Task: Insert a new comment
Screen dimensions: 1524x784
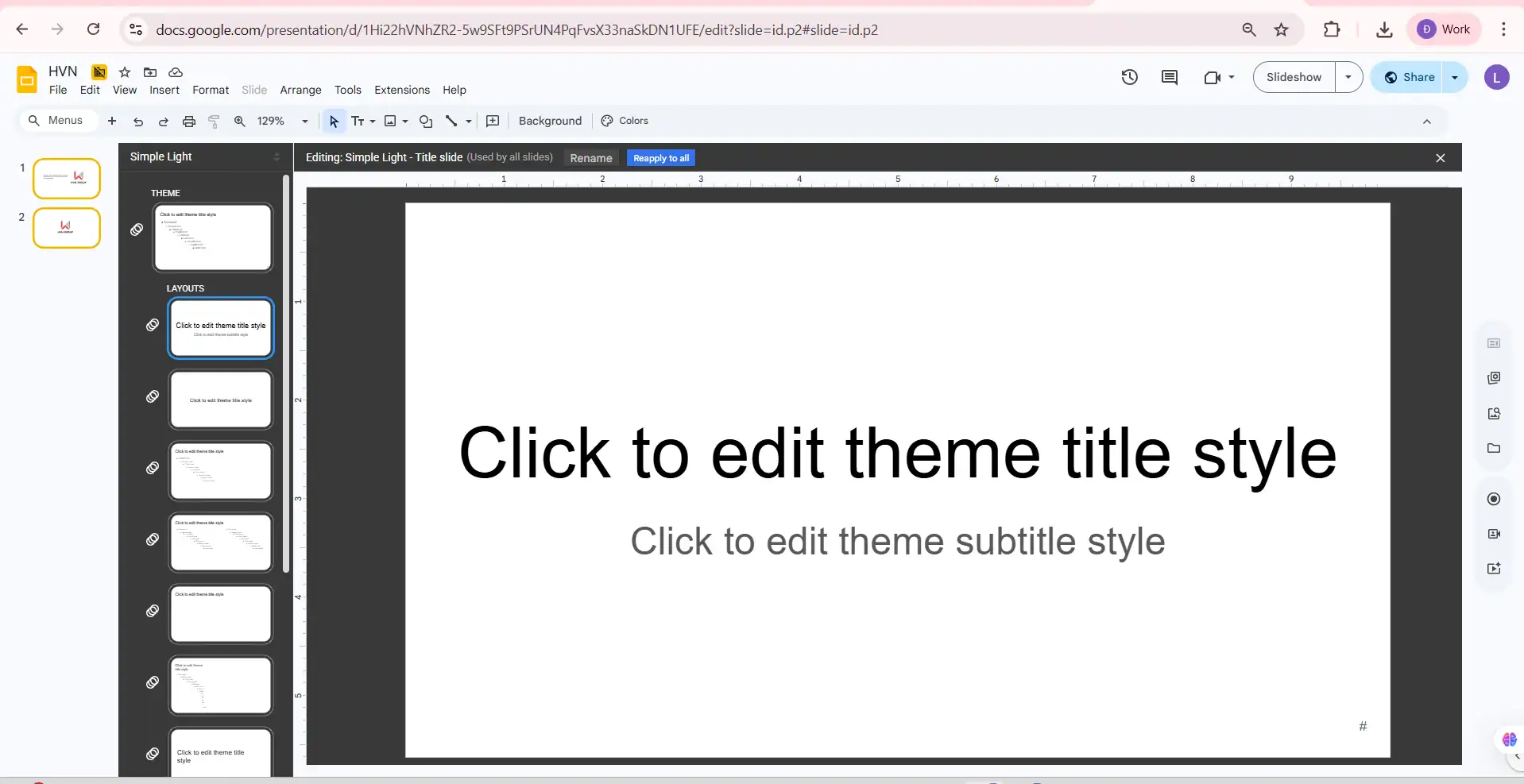Action: point(492,121)
